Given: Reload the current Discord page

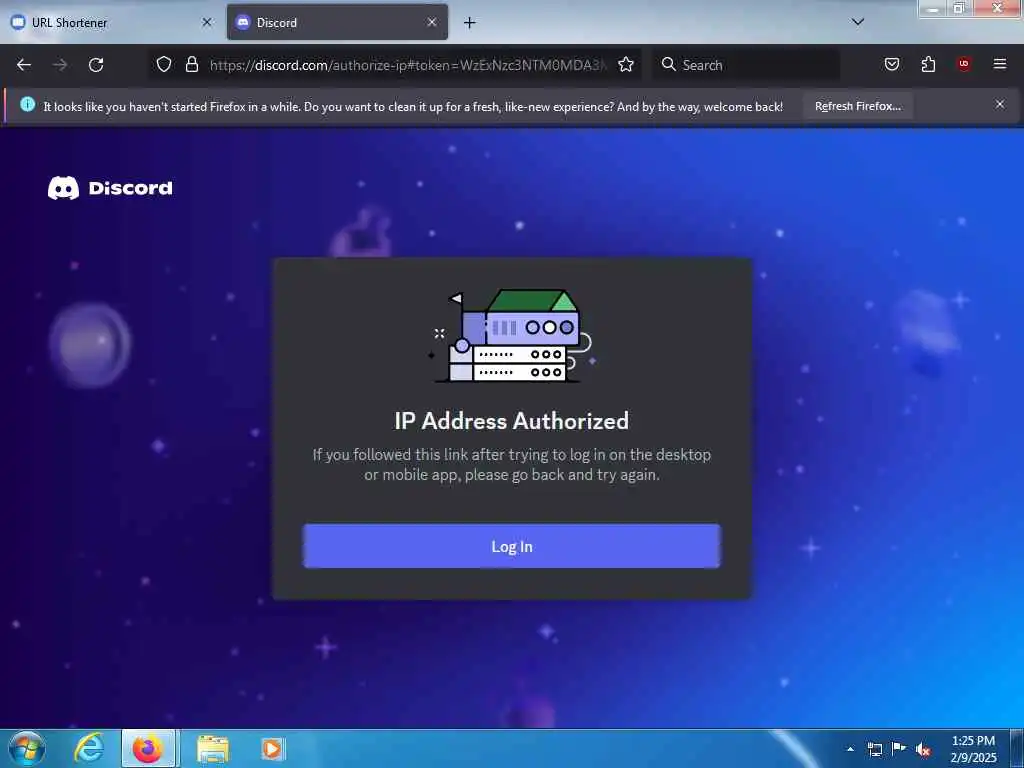Looking at the screenshot, I should (96, 65).
